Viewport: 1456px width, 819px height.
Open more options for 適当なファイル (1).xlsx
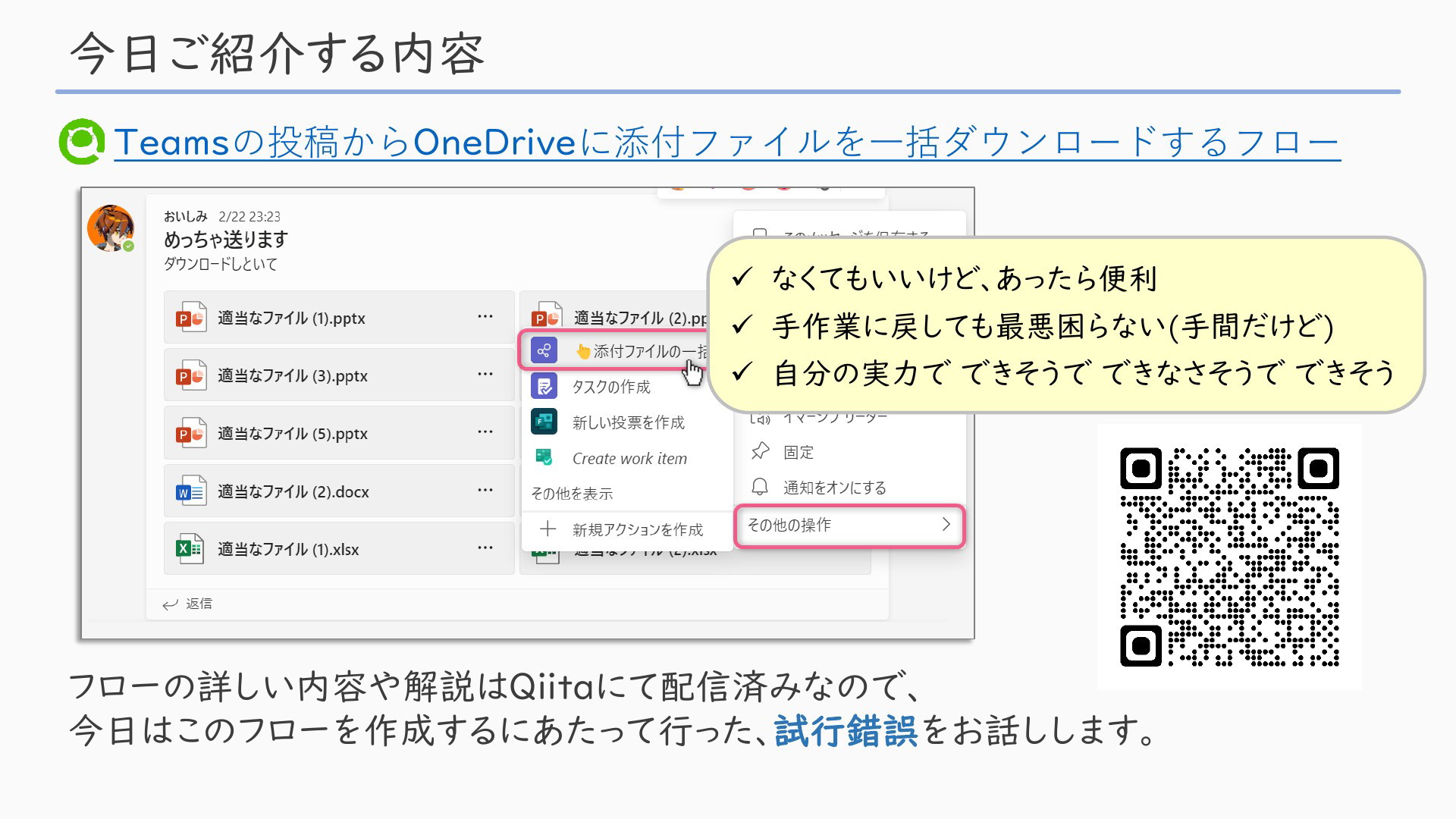485,548
